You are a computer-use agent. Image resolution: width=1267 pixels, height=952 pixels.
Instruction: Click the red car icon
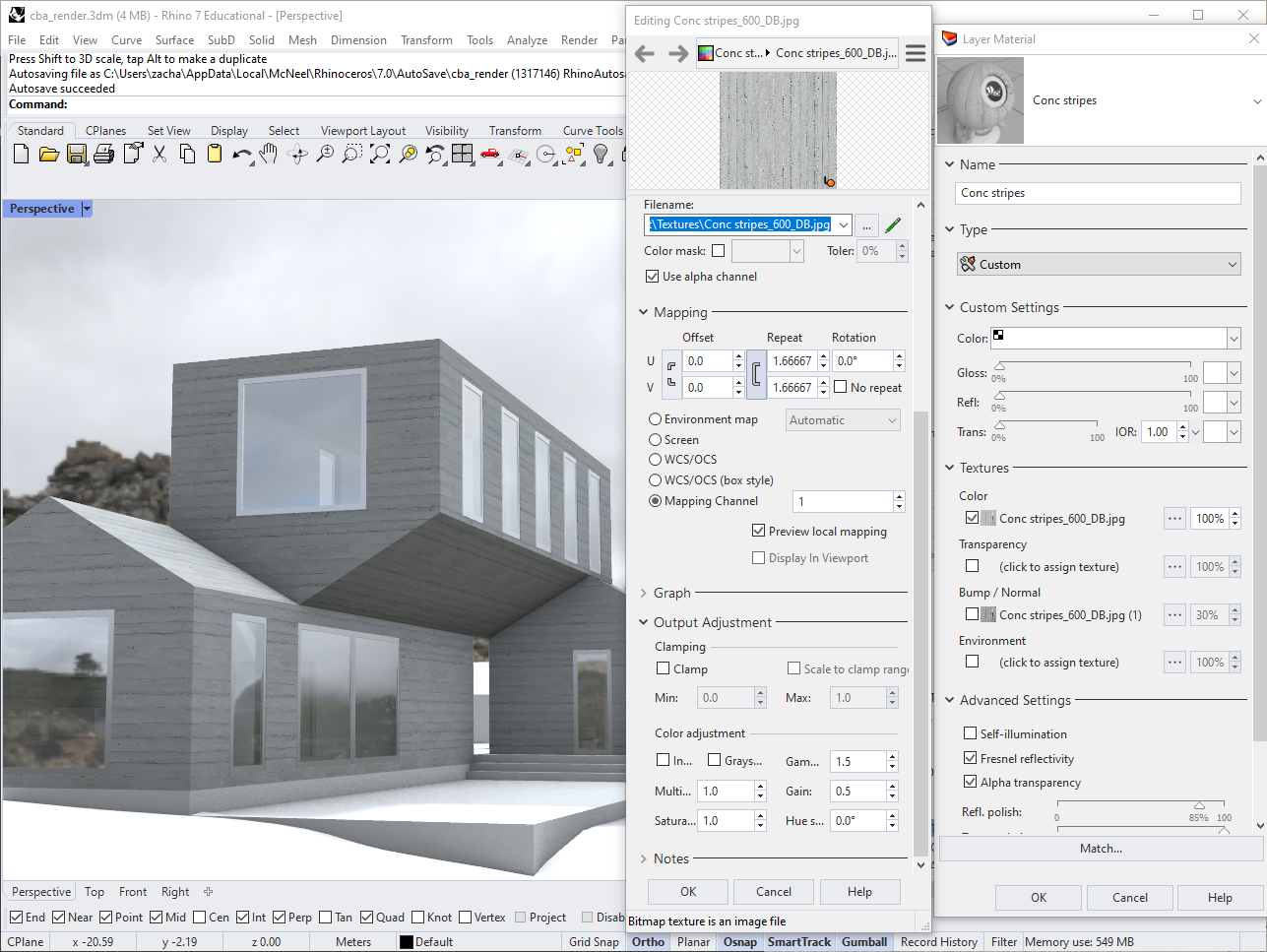tap(489, 154)
